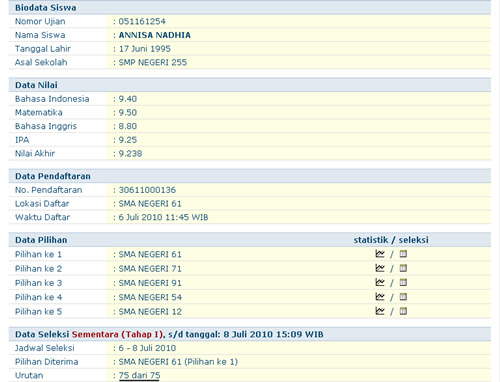Viewport: 500px width, 382px height.
Task: Click the Data Pilihan section header
Action: click(x=41, y=240)
